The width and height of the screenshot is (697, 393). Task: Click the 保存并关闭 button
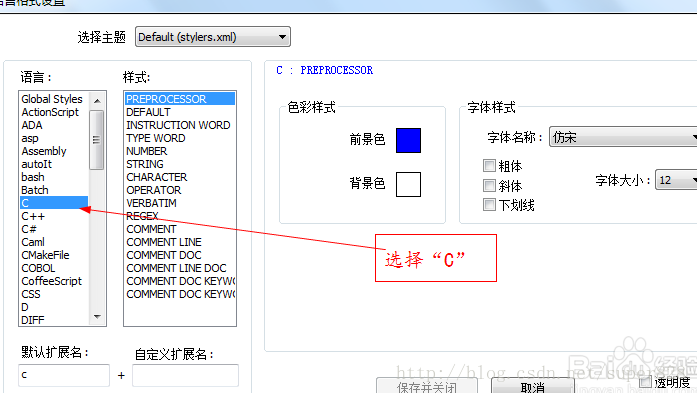click(x=427, y=386)
